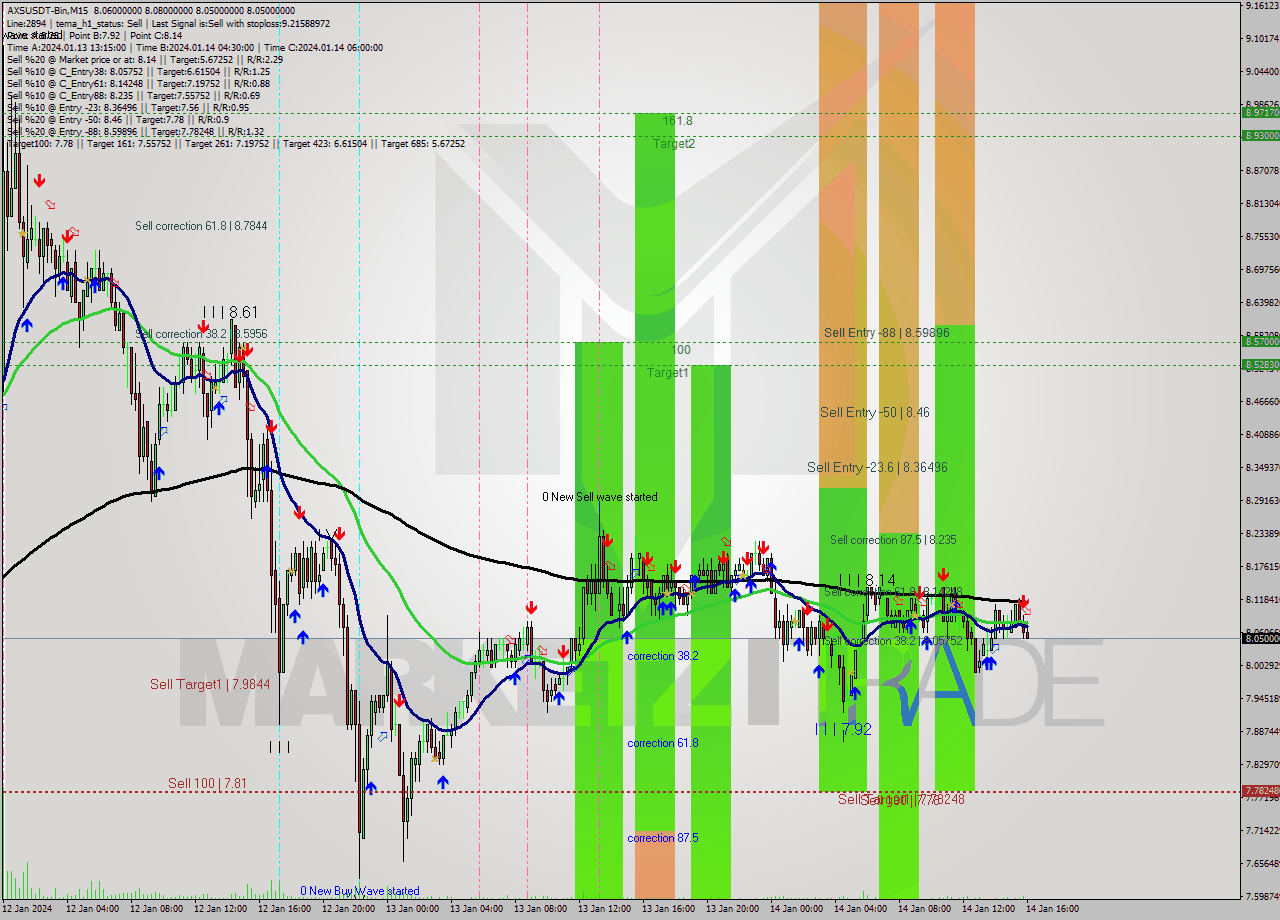This screenshot has height=920, width=1280.
Task: Click the 'Sell correction 87.5 | 8.235' label
Action: pyautogui.click(x=893, y=540)
